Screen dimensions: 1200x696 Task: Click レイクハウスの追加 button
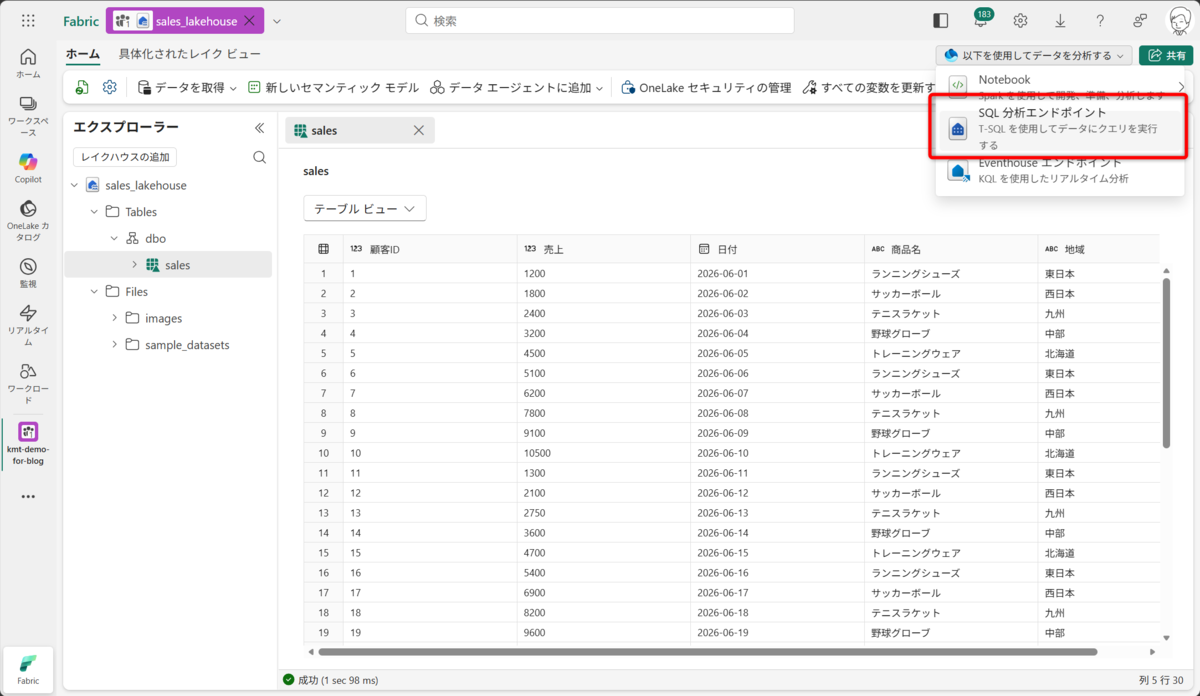click(125, 157)
